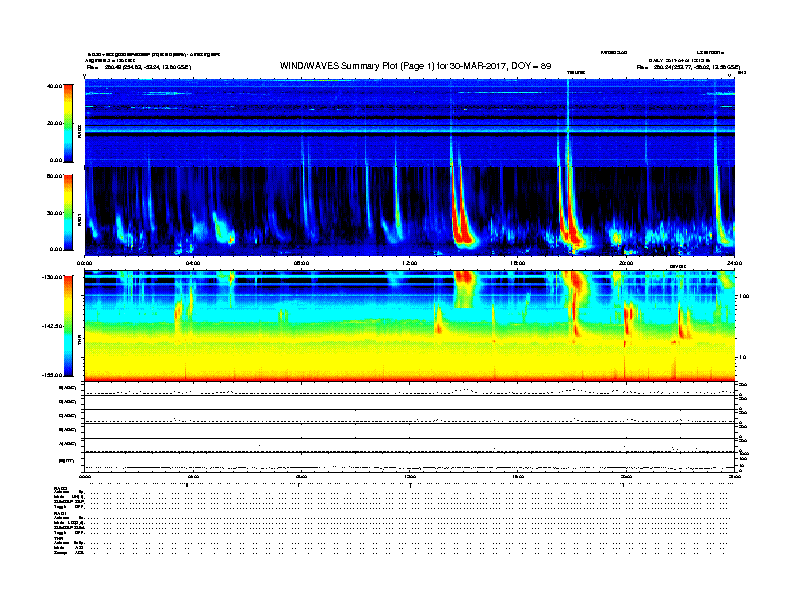Click the RAD2 heading in the bottom status table
The width and height of the screenshot is (792, 612).
61,489
